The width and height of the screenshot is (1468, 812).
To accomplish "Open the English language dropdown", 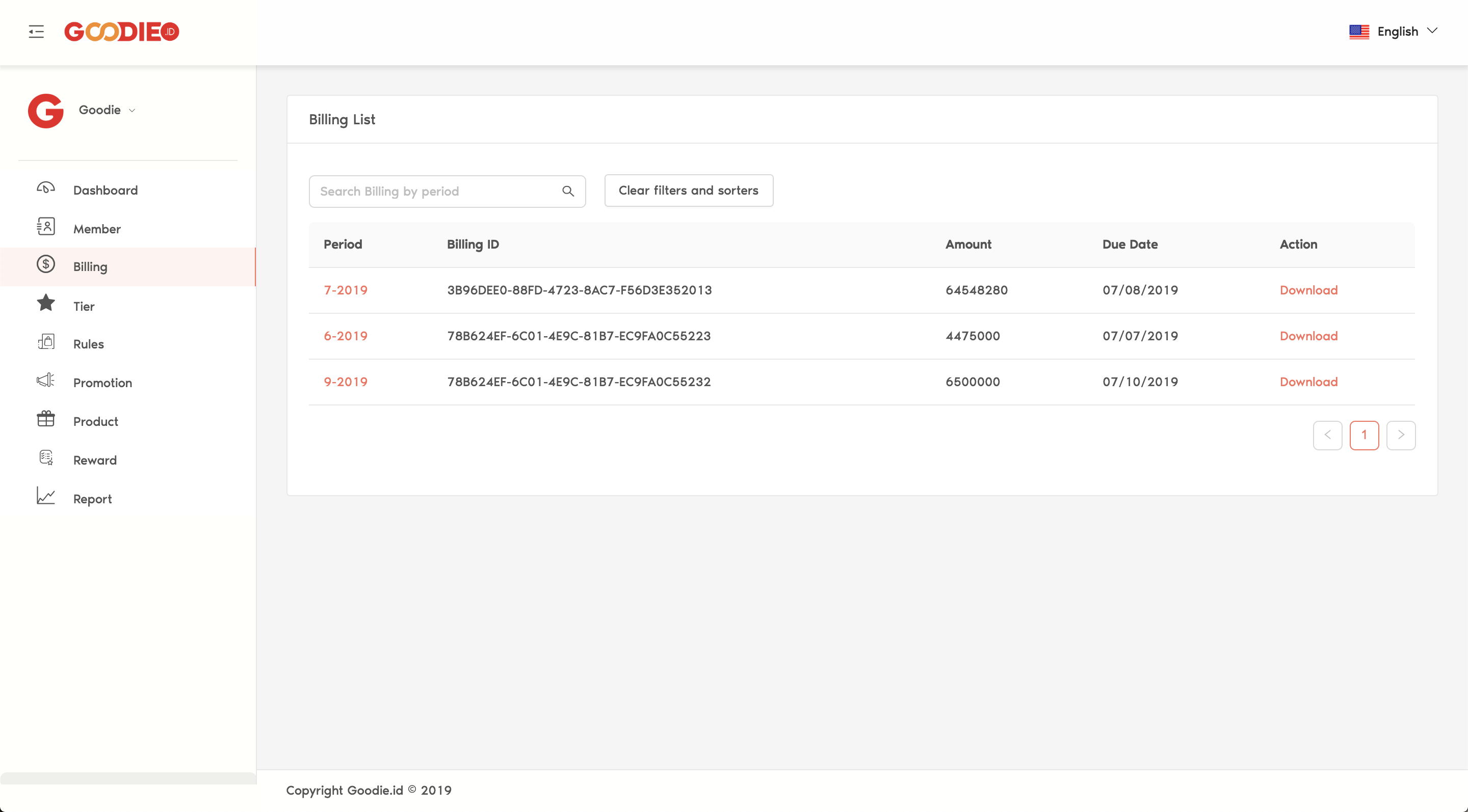I will (1394, 31).
